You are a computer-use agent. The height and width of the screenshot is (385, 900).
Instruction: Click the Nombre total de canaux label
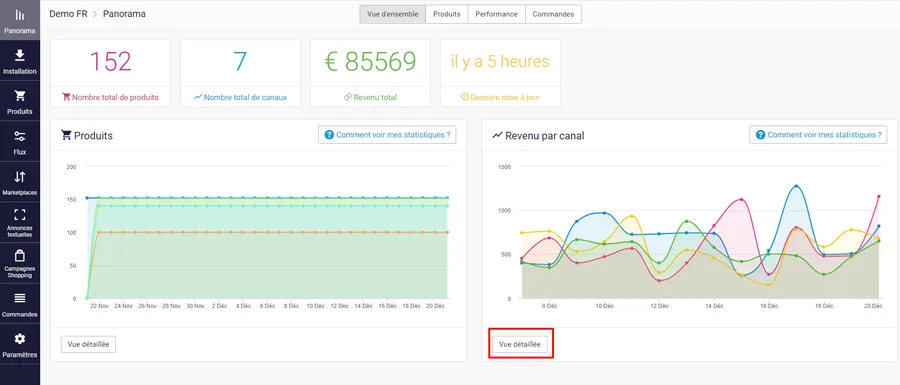click(x=245, y=98)
